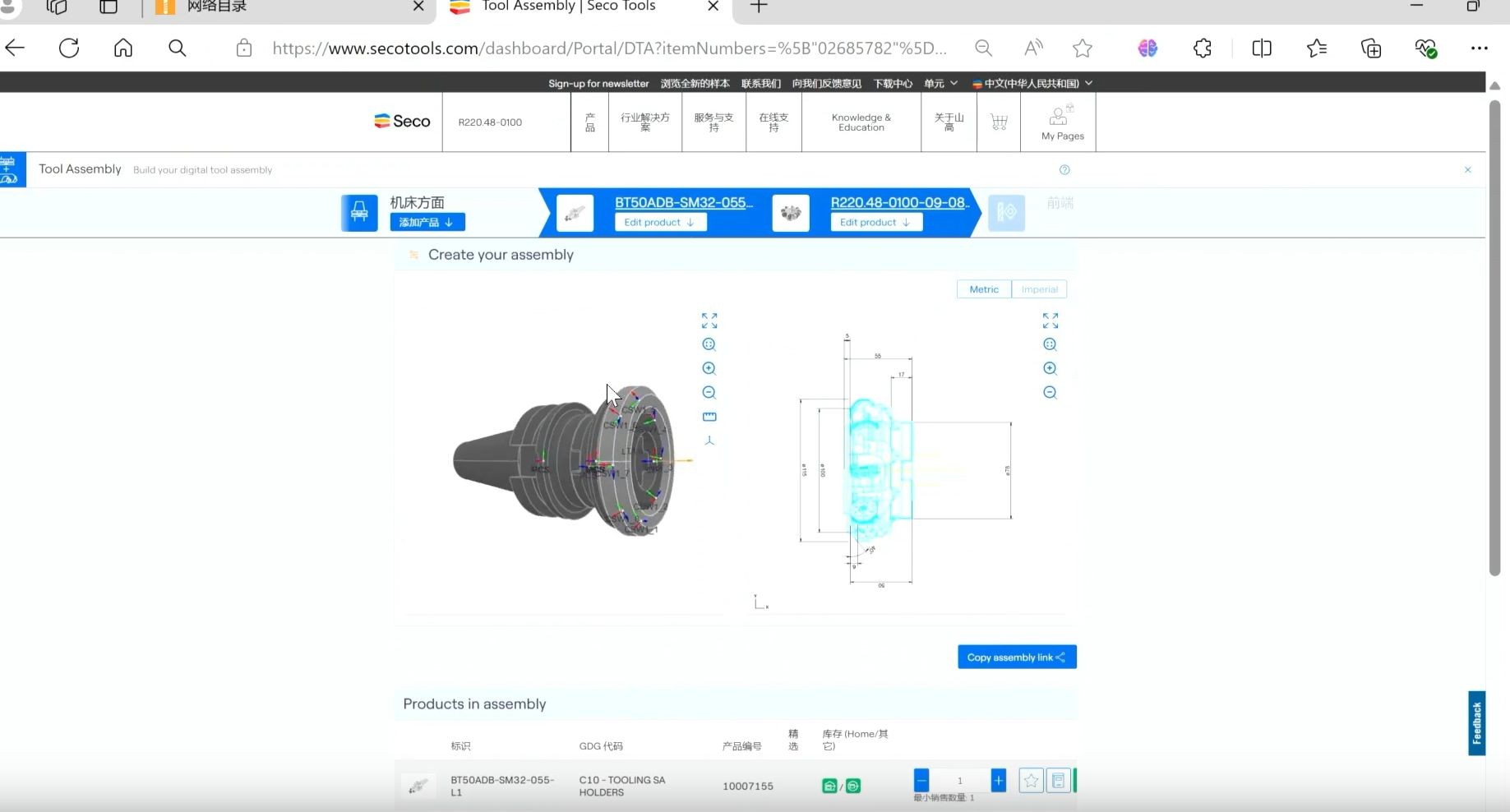Expand 2D drawing to fullscreen
This screenshot has height=812, width=1510.
1051,321
